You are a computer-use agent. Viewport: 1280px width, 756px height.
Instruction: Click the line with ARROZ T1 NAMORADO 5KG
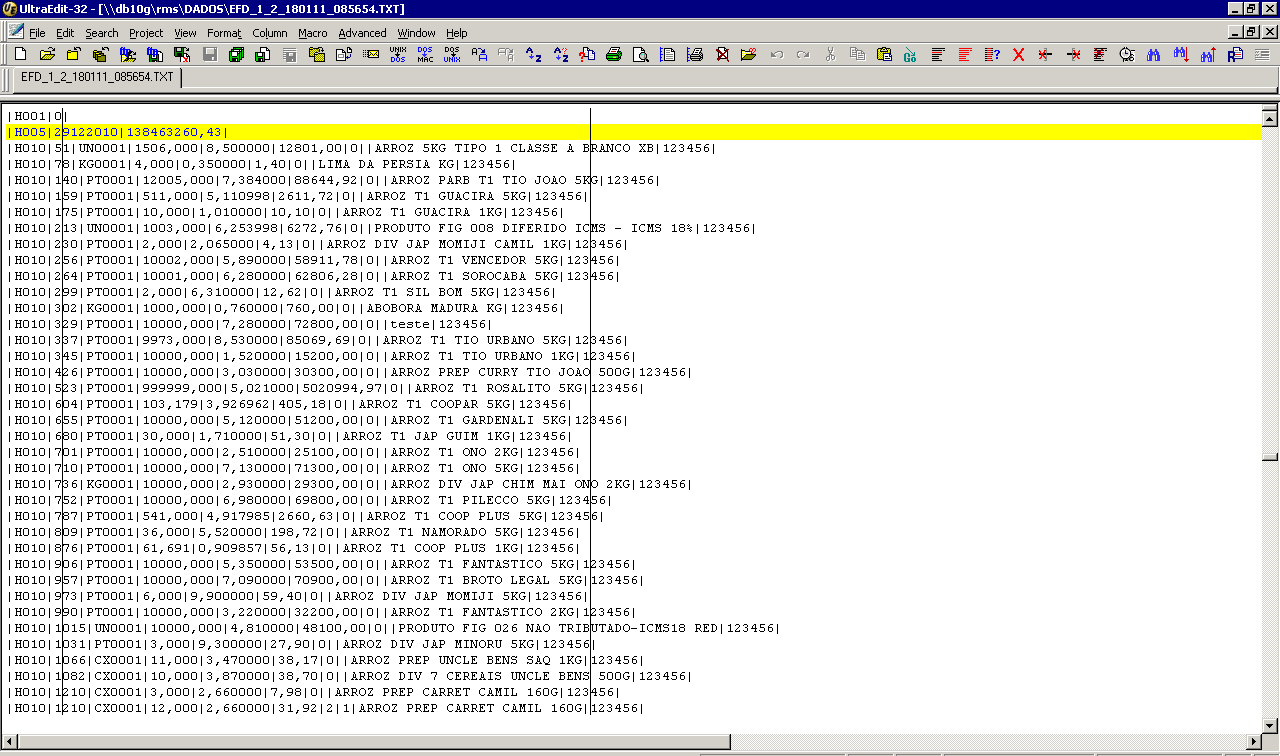point(294,532)
